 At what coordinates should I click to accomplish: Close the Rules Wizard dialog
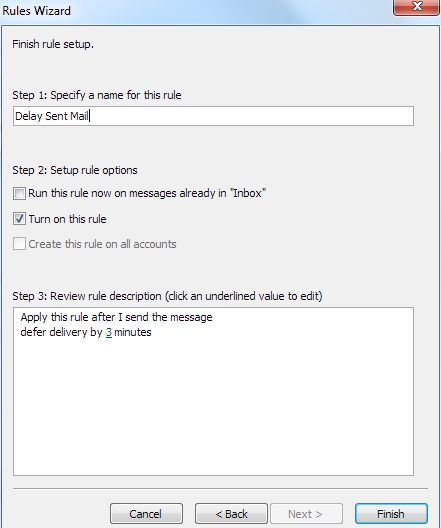pyautogui.click(x=417, y=7)
